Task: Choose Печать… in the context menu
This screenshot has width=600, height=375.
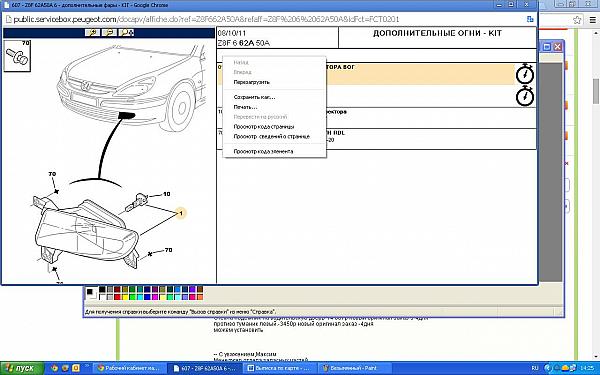Action: 245,107
